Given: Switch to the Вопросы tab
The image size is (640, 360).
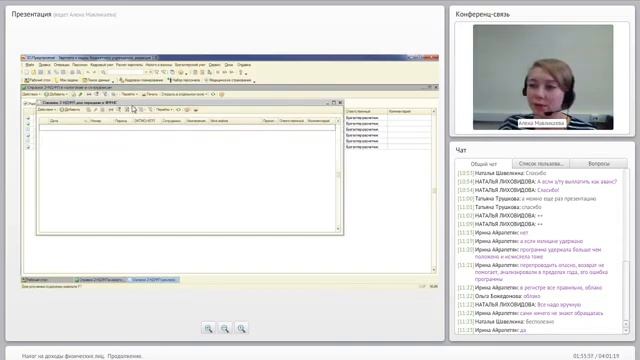Looking at the screenshot, I should 599,164.
